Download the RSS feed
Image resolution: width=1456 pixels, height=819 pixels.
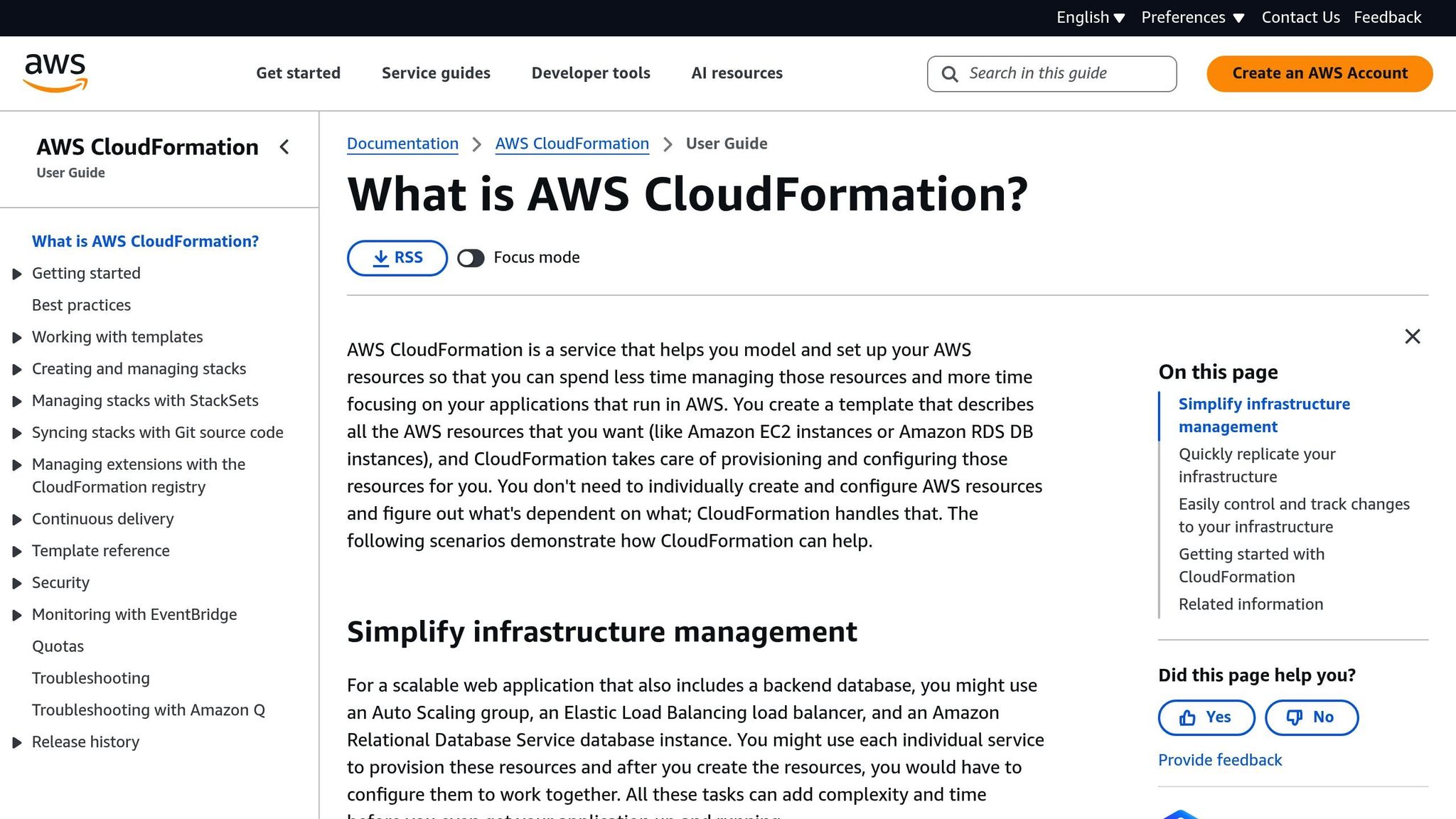pyautogui.click(x=397, y=258)
